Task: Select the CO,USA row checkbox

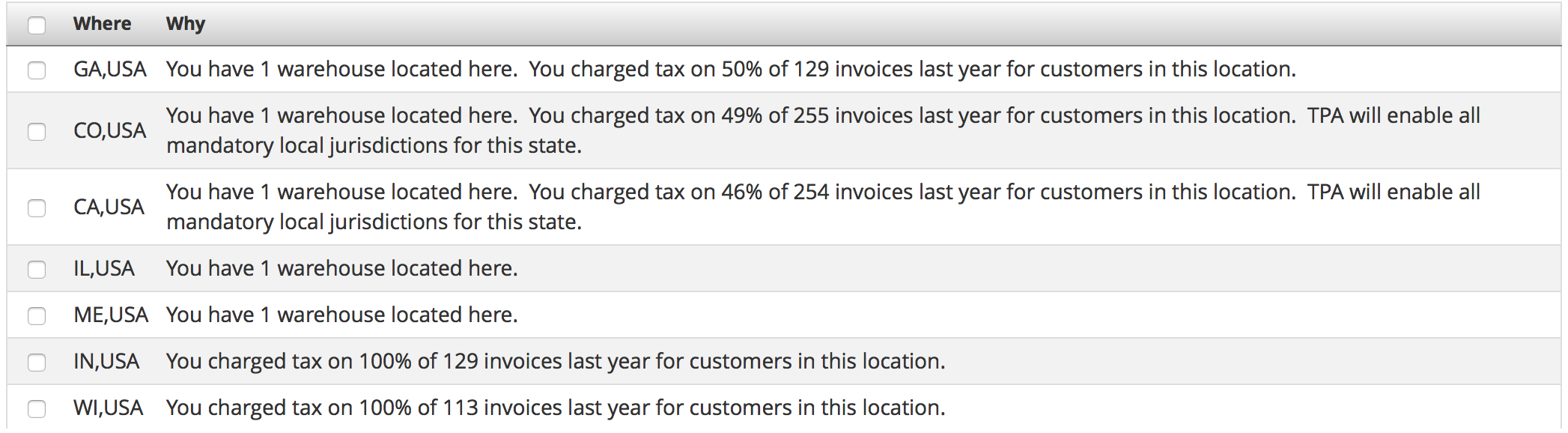Action: point(37,132)
